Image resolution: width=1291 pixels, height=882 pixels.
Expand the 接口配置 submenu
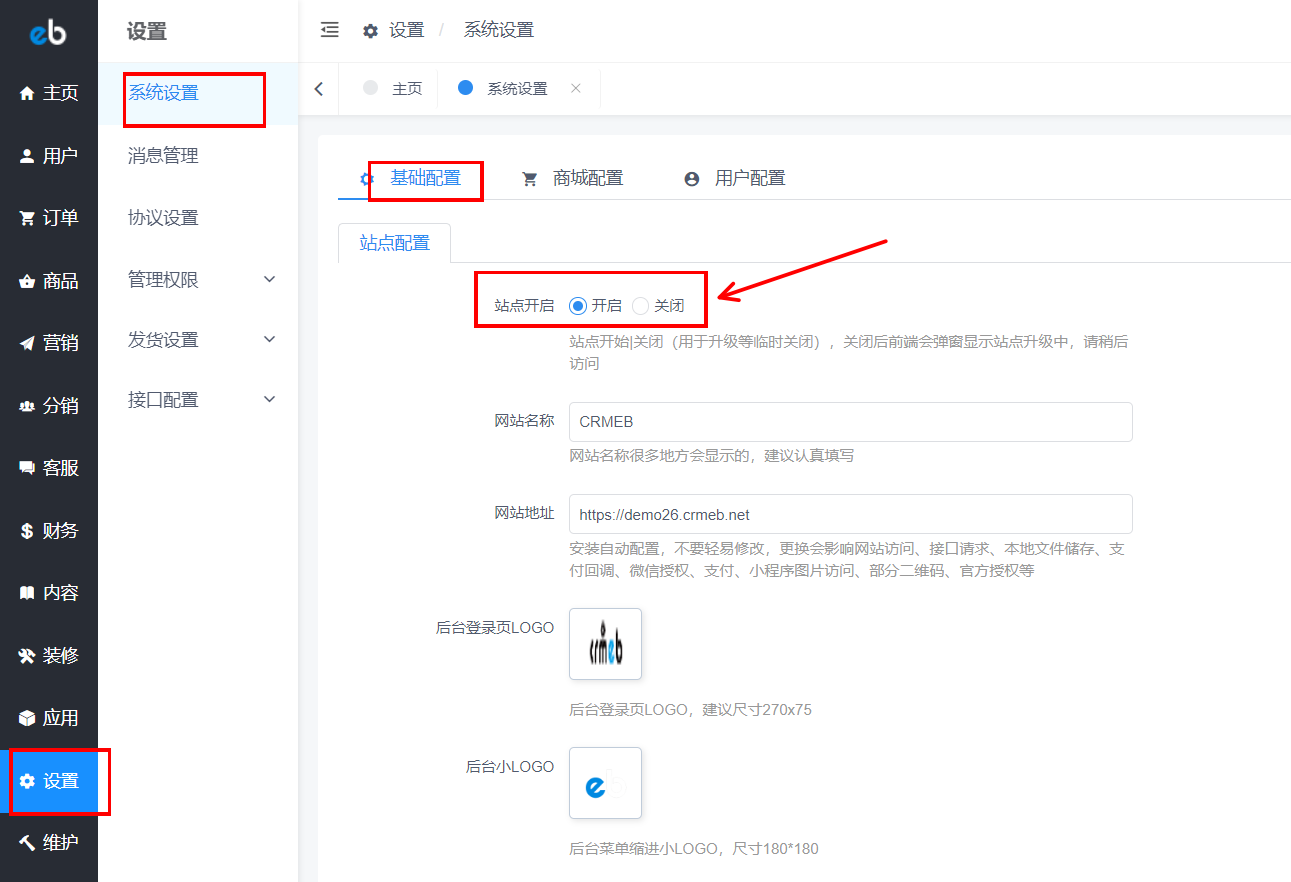[x=269, y=400]
